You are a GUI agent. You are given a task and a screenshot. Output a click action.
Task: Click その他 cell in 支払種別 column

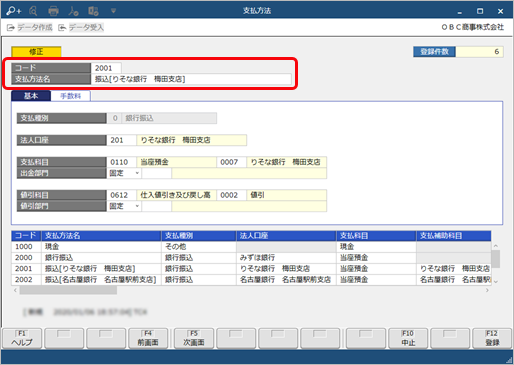tap(199, 247)
